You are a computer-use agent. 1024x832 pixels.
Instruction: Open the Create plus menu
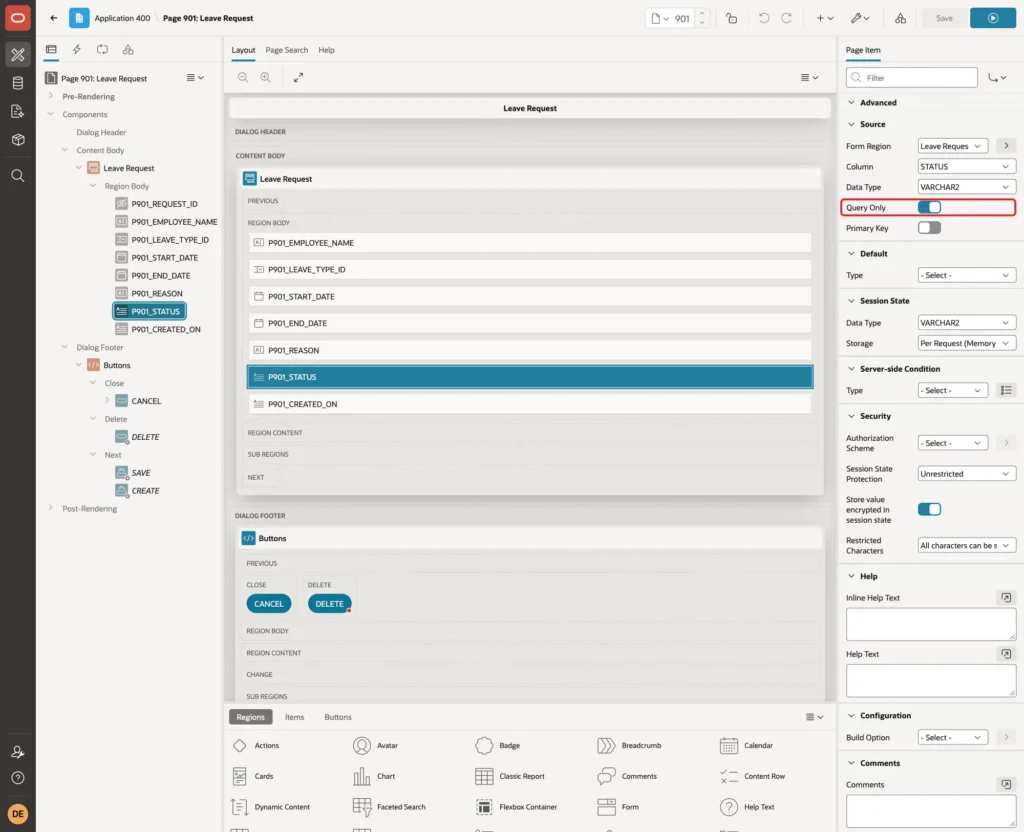point(825,18)
